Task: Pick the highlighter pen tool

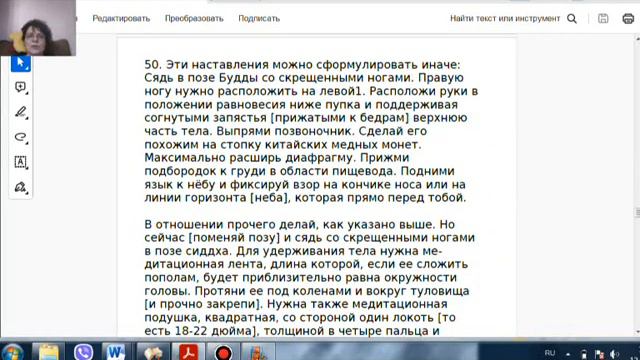Action: [x=20, y=112]
